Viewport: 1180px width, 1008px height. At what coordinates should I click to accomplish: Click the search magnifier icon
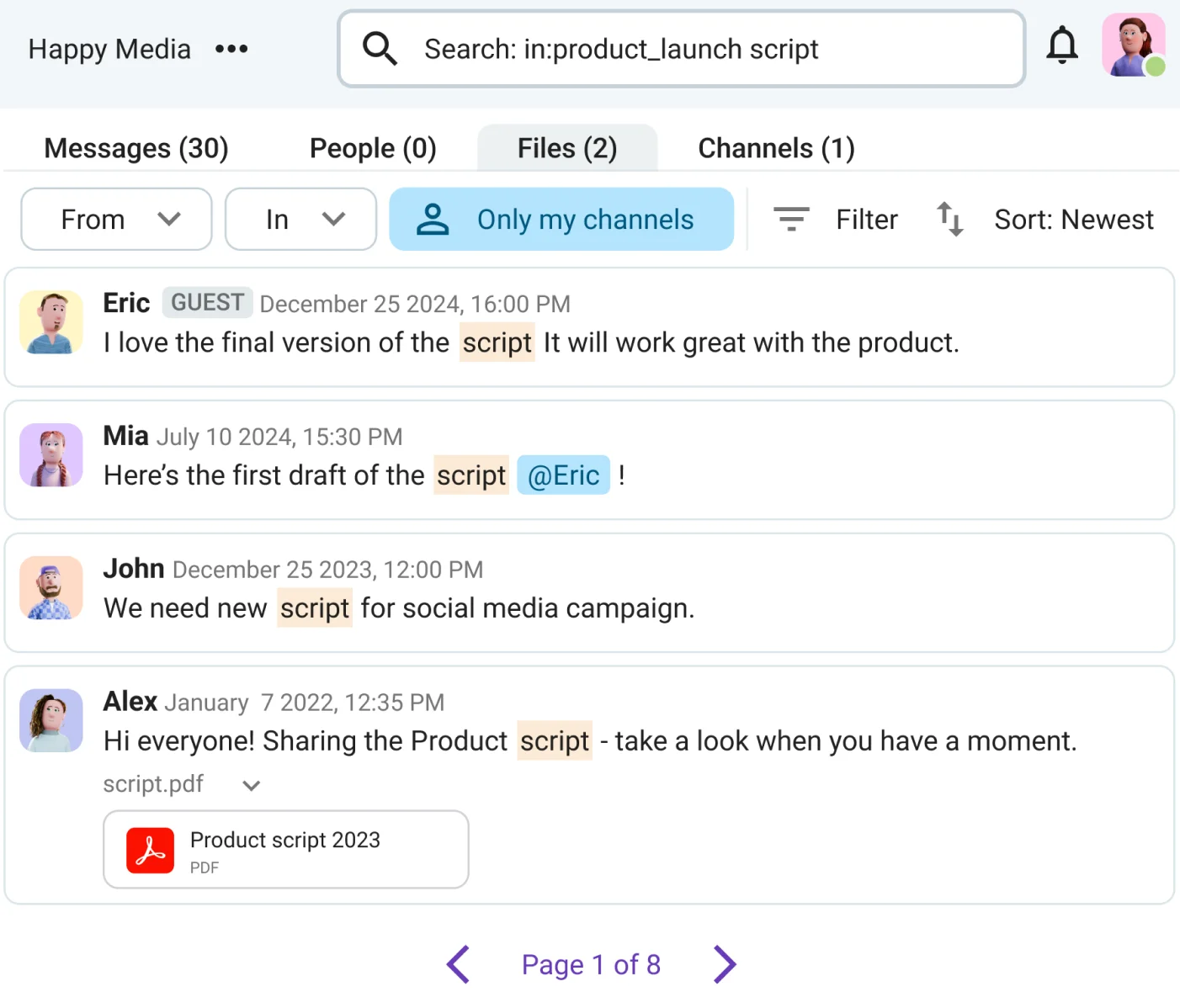pyautogui.click(x=380, y=48)
